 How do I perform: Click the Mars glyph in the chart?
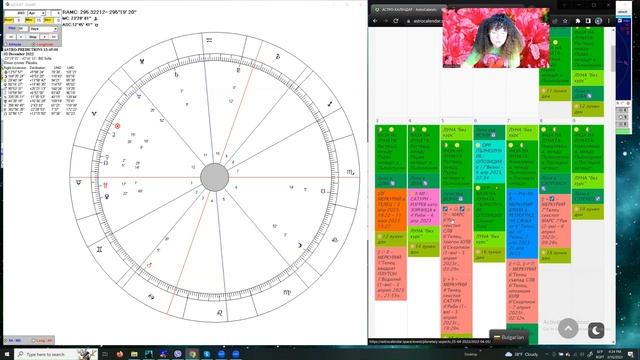(x=149, y=265)
